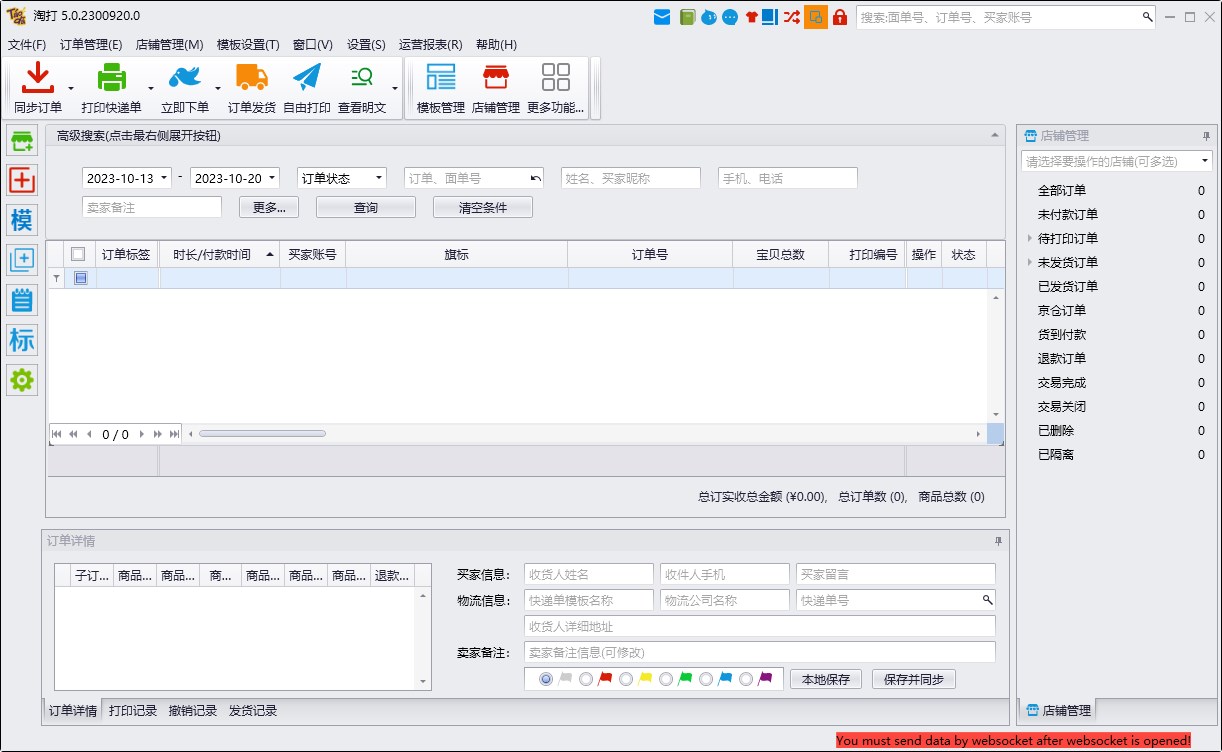Open the start date 2023-10-13 dropdown
This screenshot has height=752, width=1222.
[164, 178]
